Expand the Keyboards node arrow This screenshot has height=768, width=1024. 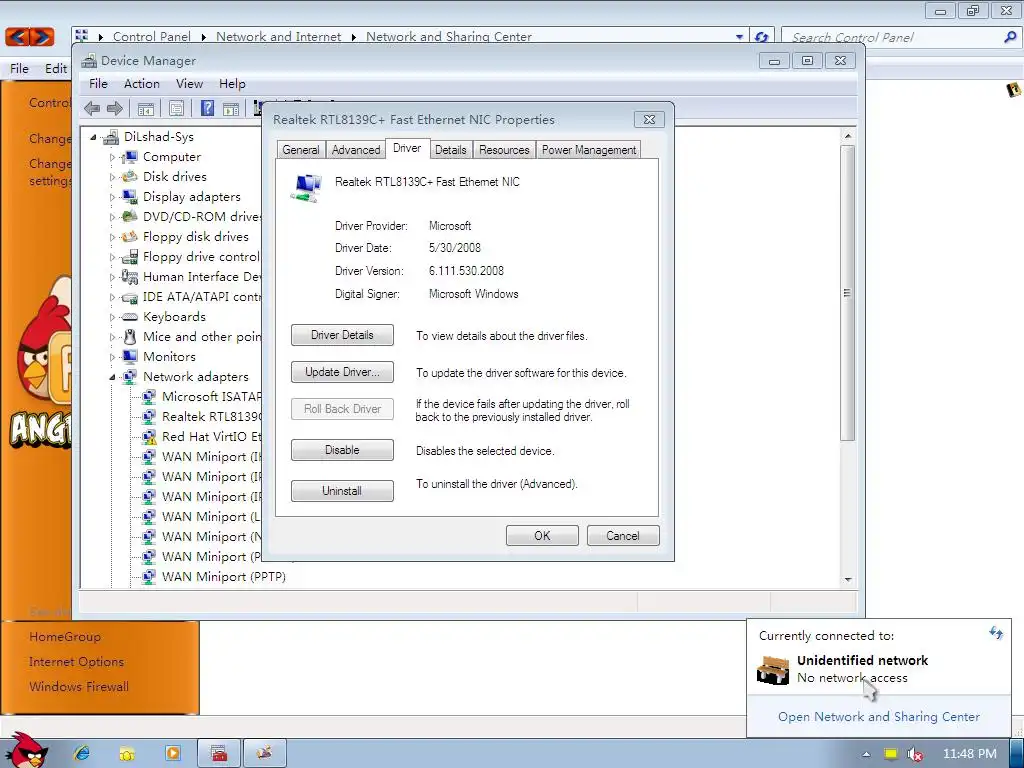[112, 317]
